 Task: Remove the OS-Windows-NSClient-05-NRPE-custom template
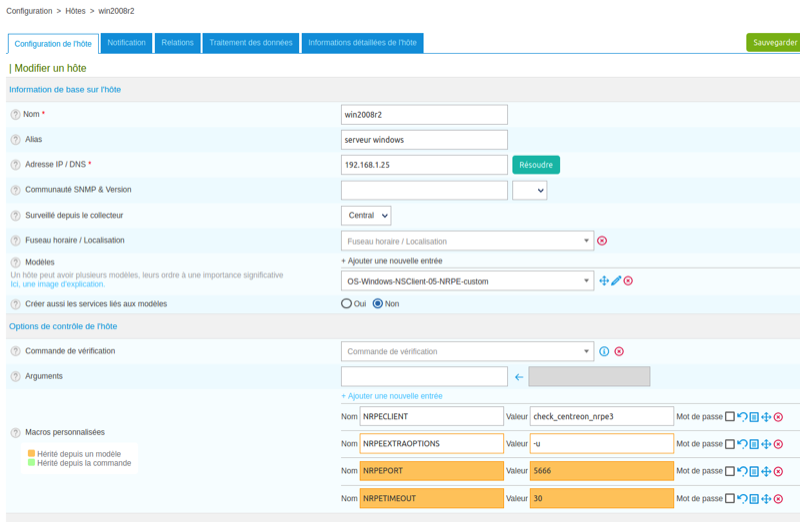click(x=628, y=281)
